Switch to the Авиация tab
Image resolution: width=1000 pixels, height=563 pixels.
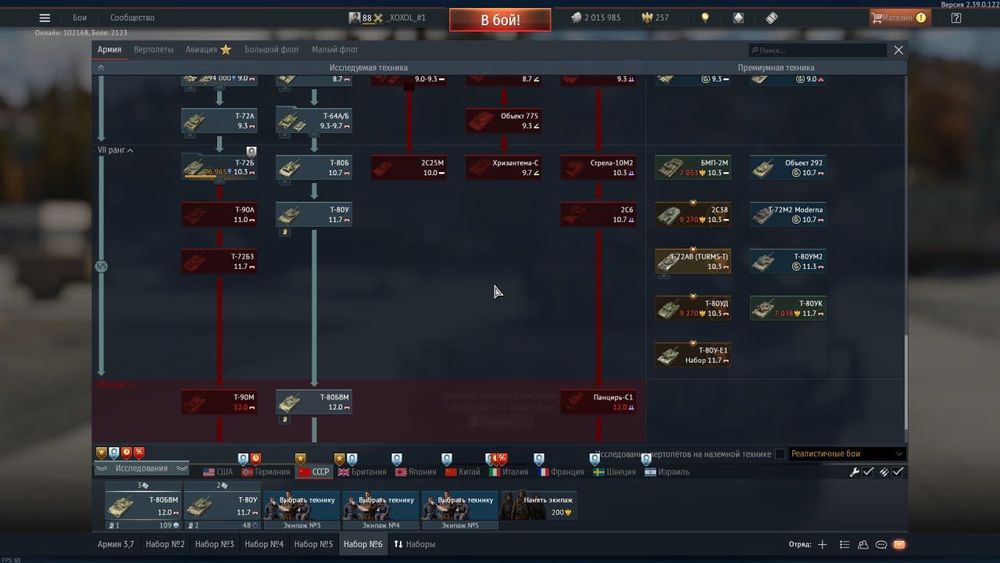click(x=208, y=49)
